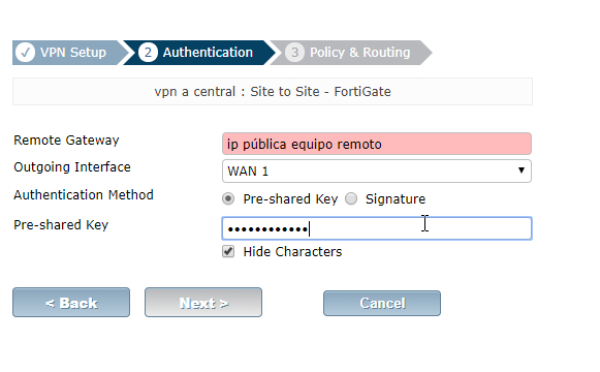Focus the Remote Gateway red input field
The width and height of the screenshot is (600, 372).
(x=377, y=144)
